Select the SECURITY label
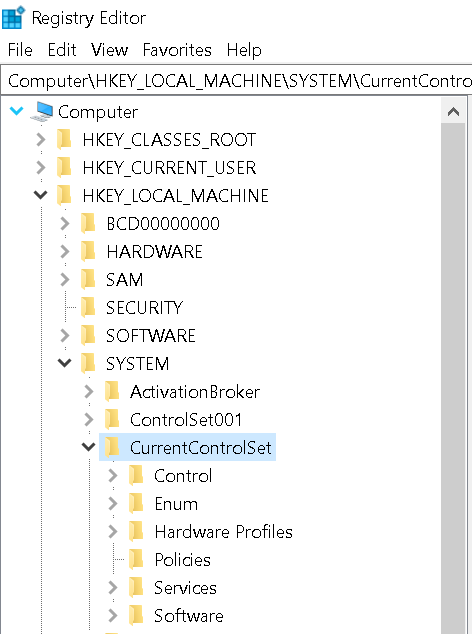This screenshot has height=634, width=472. click(144, 308)
